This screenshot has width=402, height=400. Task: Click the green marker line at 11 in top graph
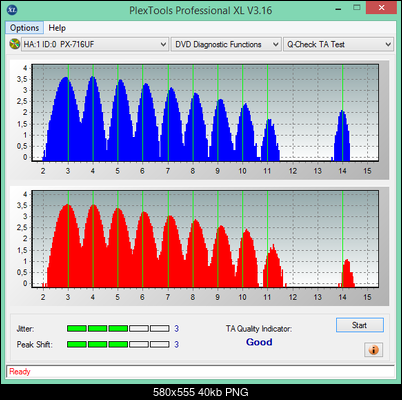click(x=267, y=113)
